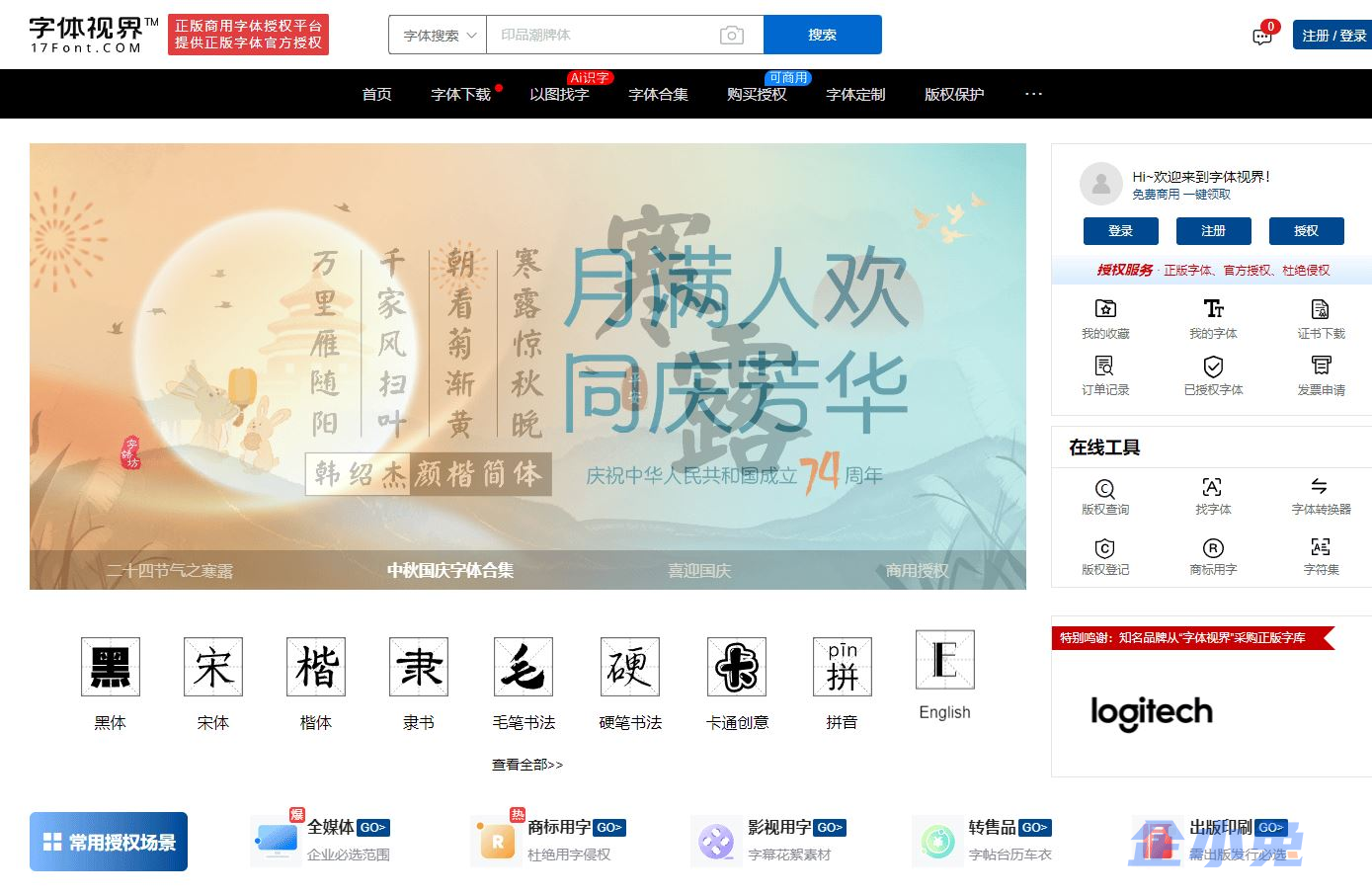Click the Logitech brand logo
The width and height of the screenshot is (1372, 895).
tap(1152, 711)
